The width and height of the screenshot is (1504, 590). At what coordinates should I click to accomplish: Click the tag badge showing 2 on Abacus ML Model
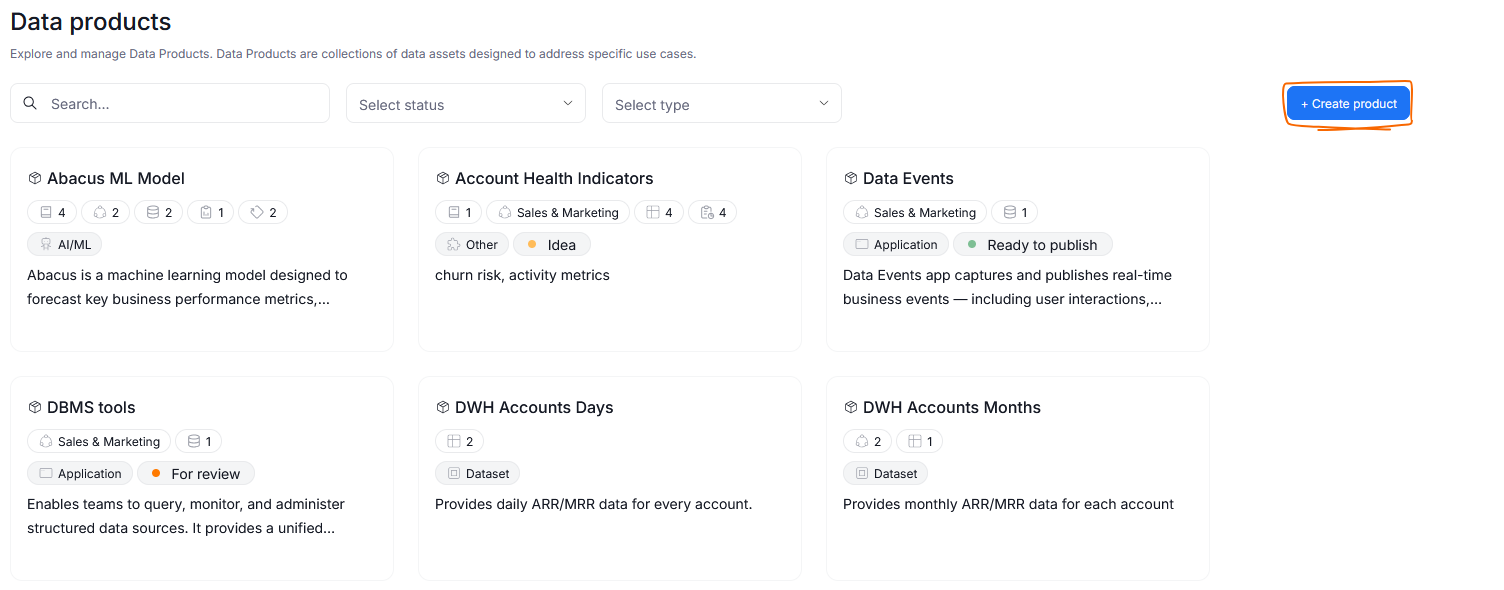tap(263, 212)
